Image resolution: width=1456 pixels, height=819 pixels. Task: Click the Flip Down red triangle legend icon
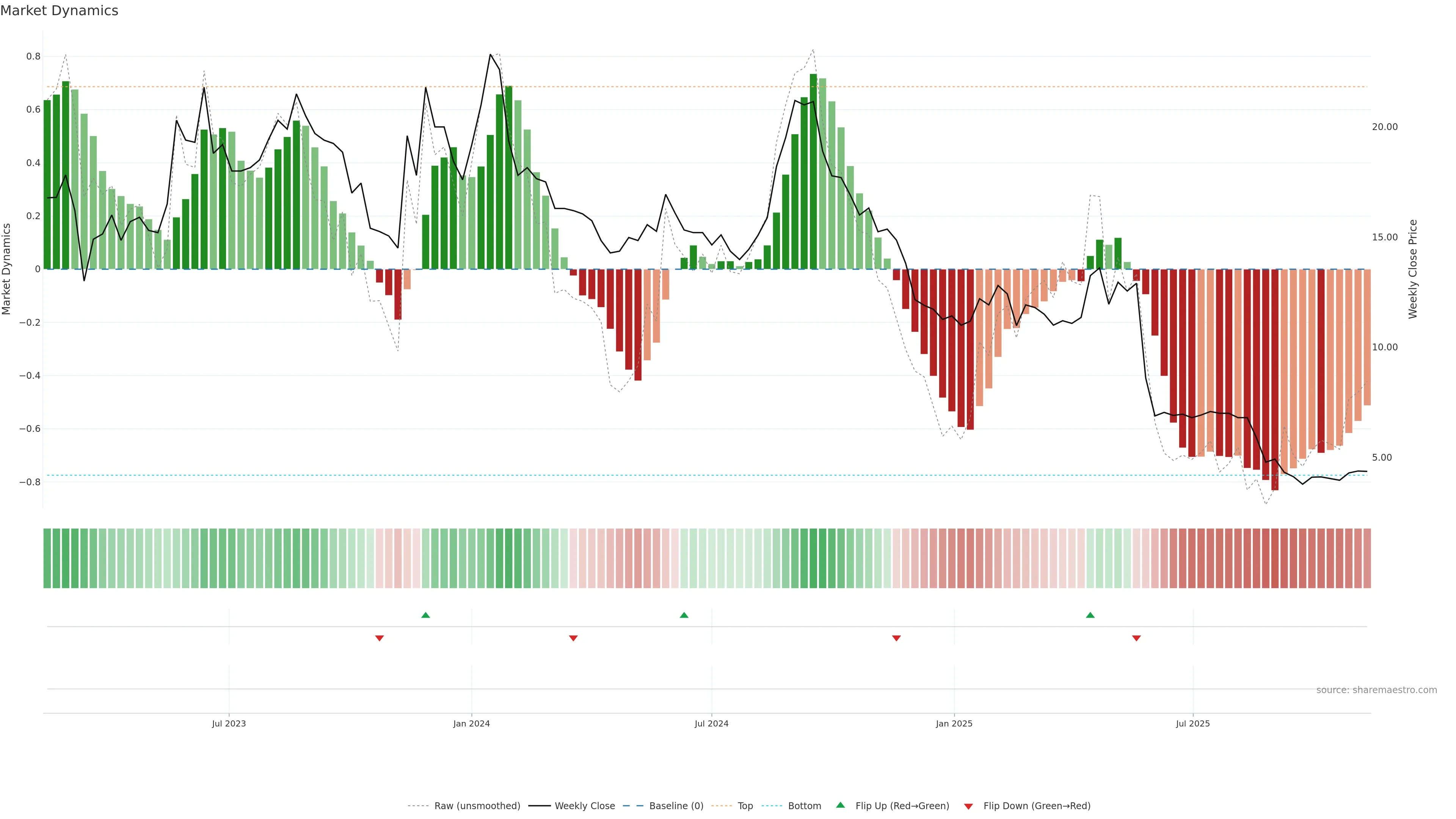(x=968, y=806)
